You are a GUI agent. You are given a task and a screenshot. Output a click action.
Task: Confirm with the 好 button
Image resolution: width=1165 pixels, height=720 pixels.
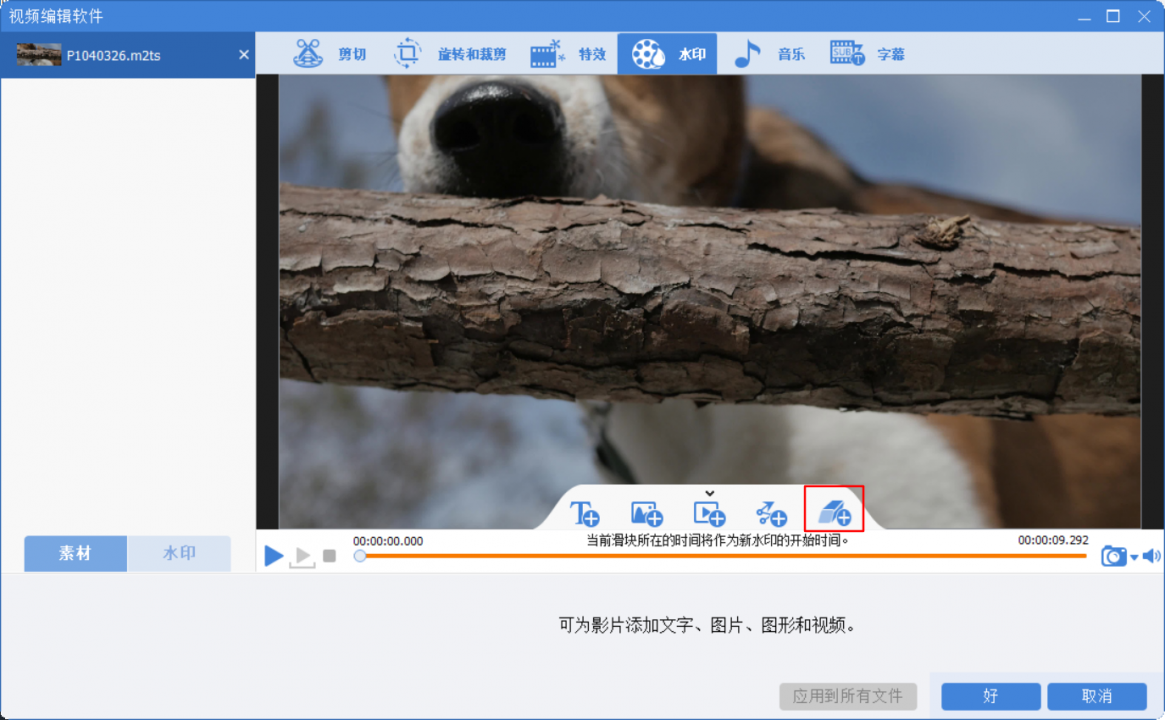(x=990, y=696)
